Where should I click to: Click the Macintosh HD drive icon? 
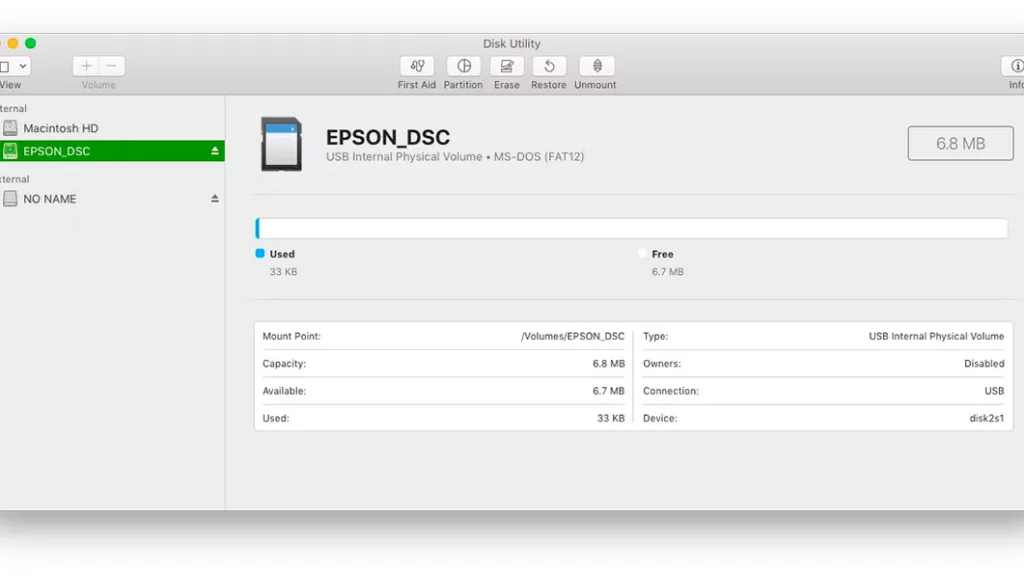tap(10, 128)
